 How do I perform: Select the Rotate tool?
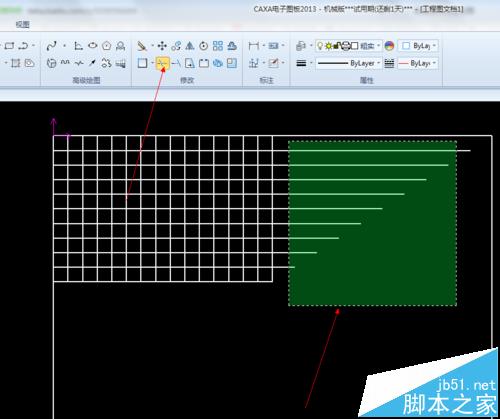pos(204,46)
